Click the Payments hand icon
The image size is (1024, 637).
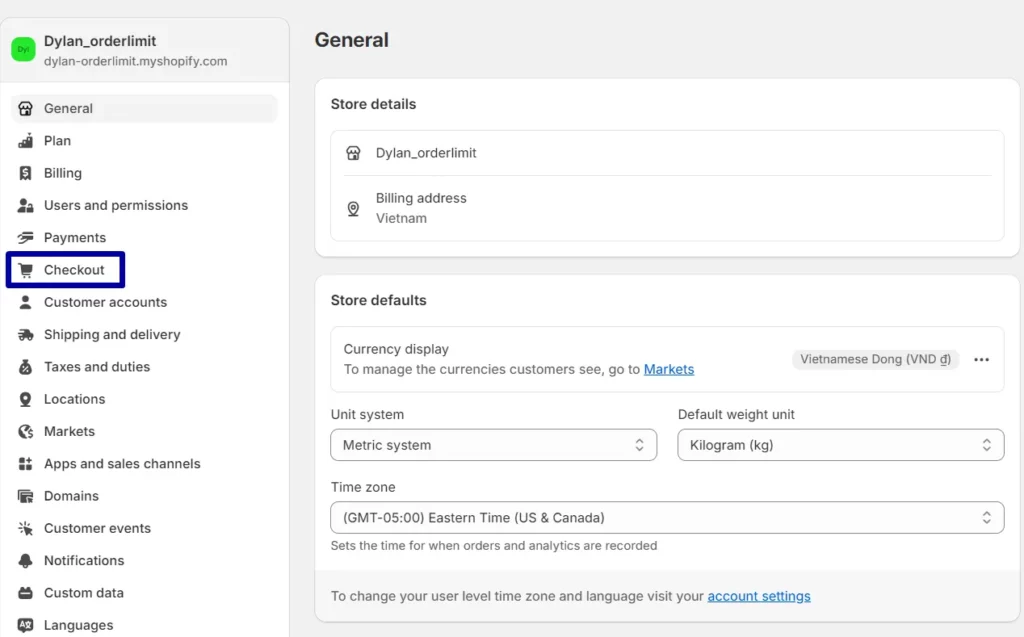pos(25,238)
